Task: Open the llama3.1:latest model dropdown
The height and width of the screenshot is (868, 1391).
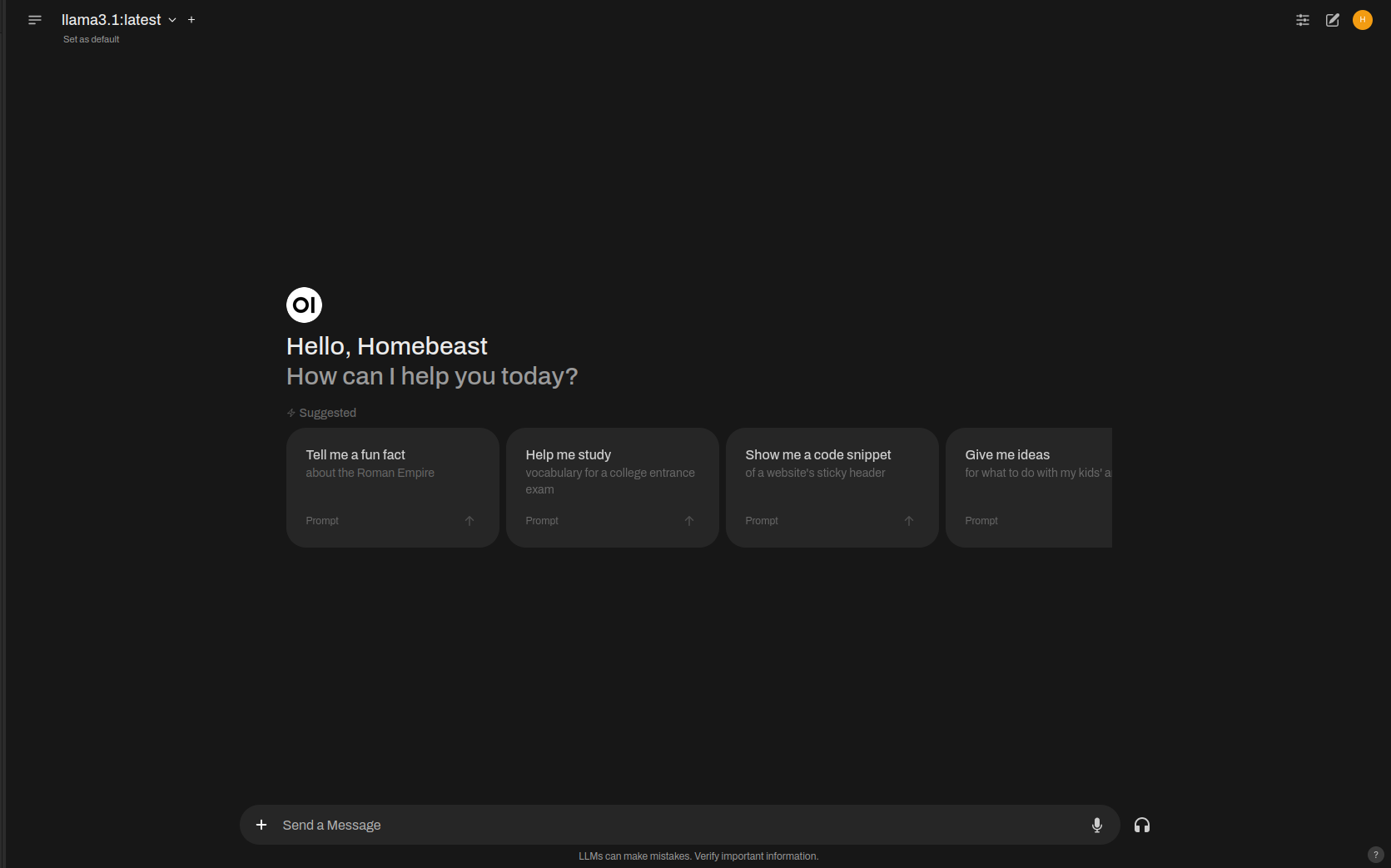Action: click(119, 19)
